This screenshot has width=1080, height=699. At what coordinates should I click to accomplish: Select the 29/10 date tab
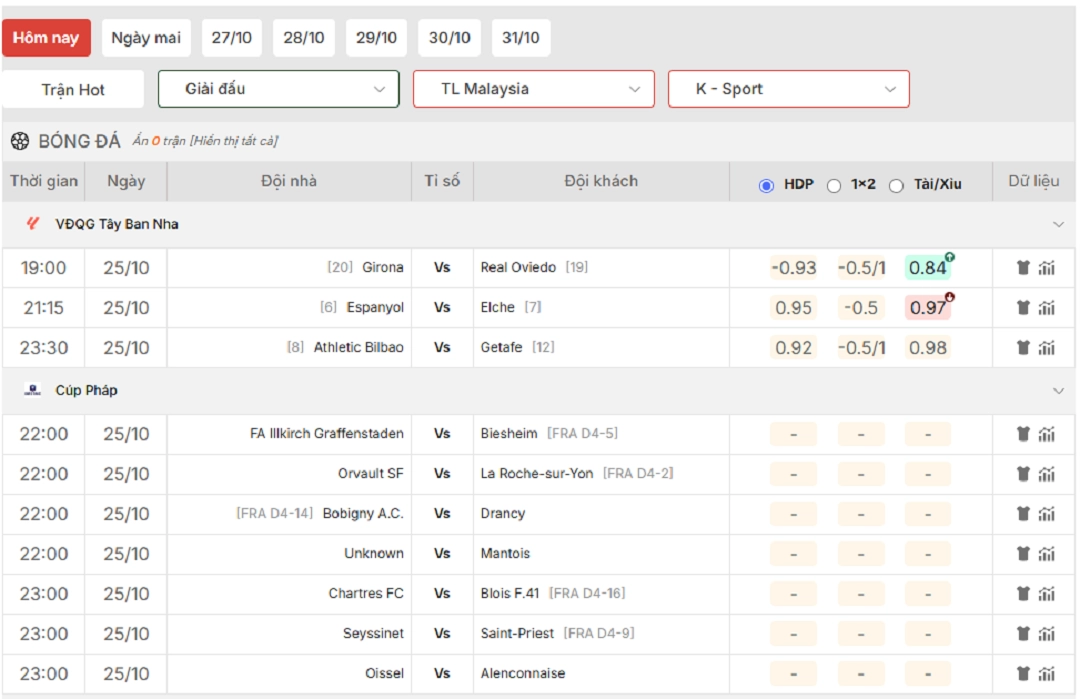[x=376, y=38]
